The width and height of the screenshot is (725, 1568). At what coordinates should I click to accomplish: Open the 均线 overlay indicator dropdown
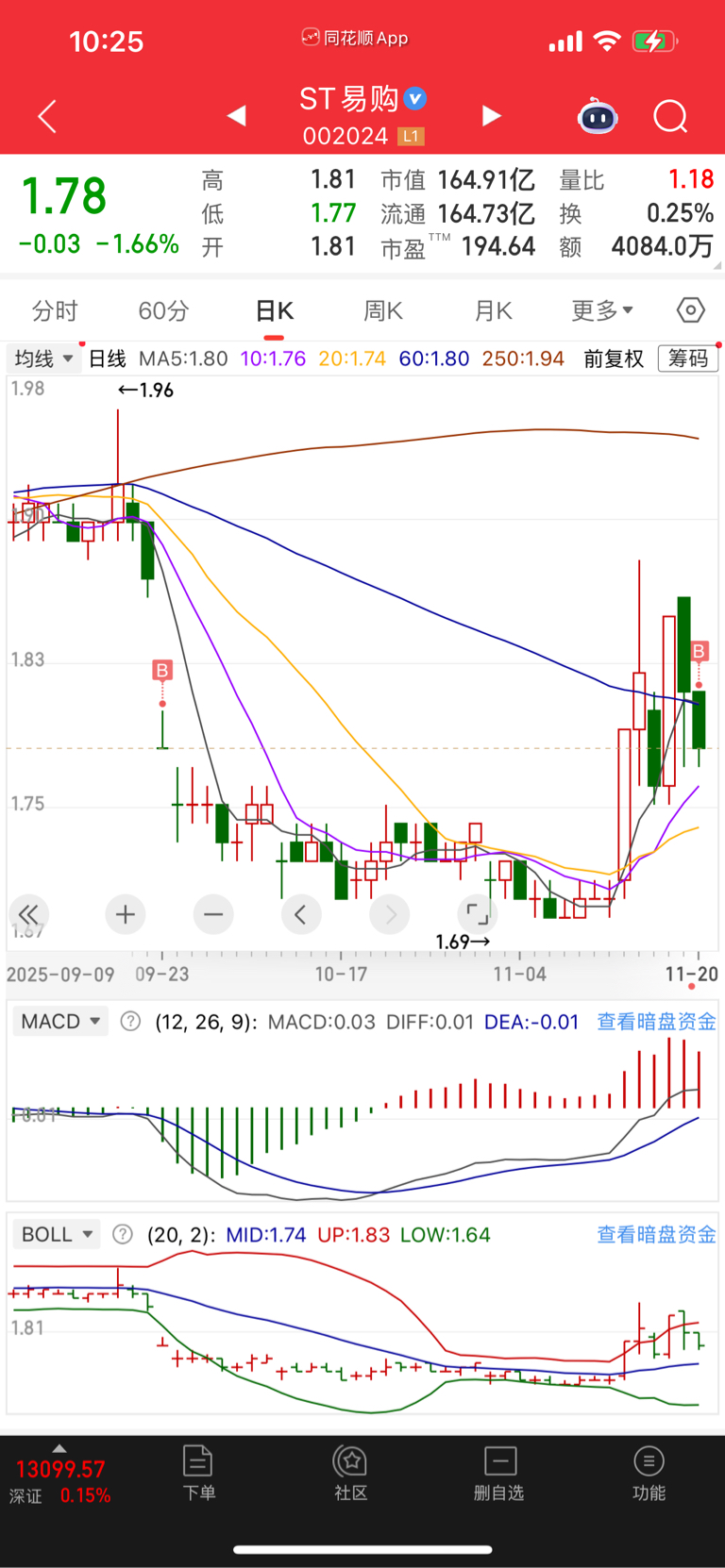pos(43,359)
